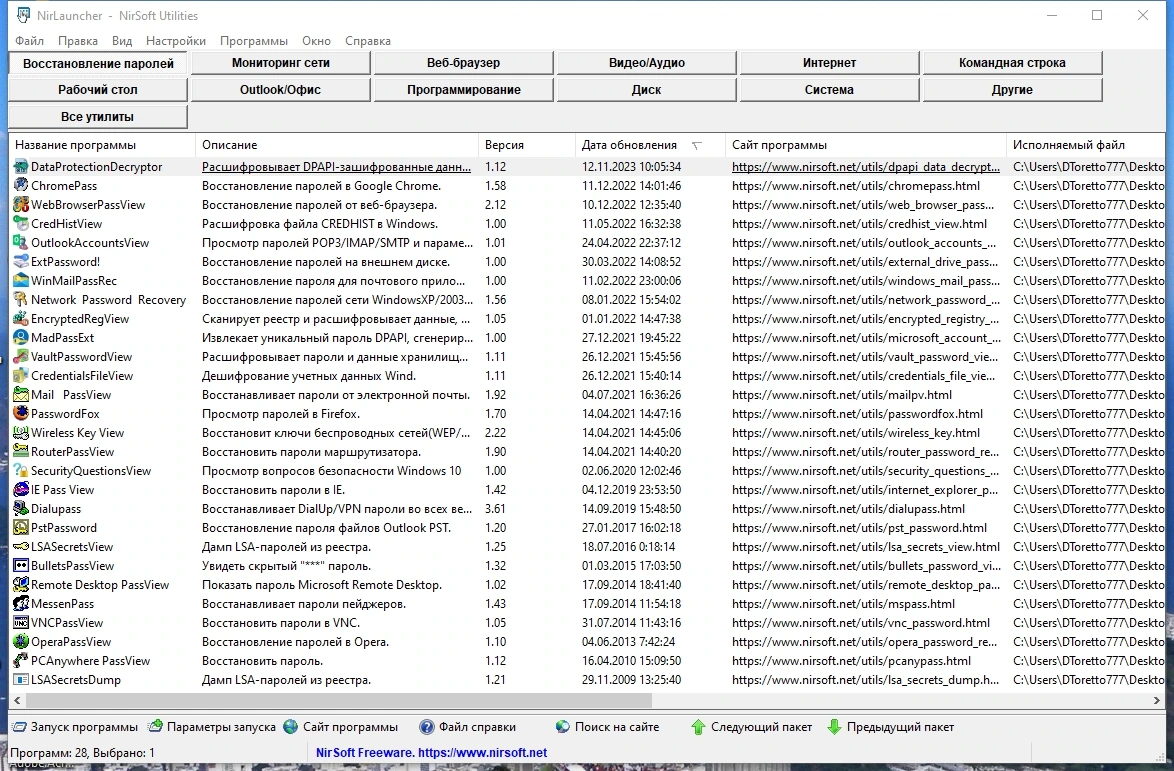Open the dpapi_data_decrypt nirsoft.net link
Viewport: 1174px width, 771px height.
click(866, 167)
